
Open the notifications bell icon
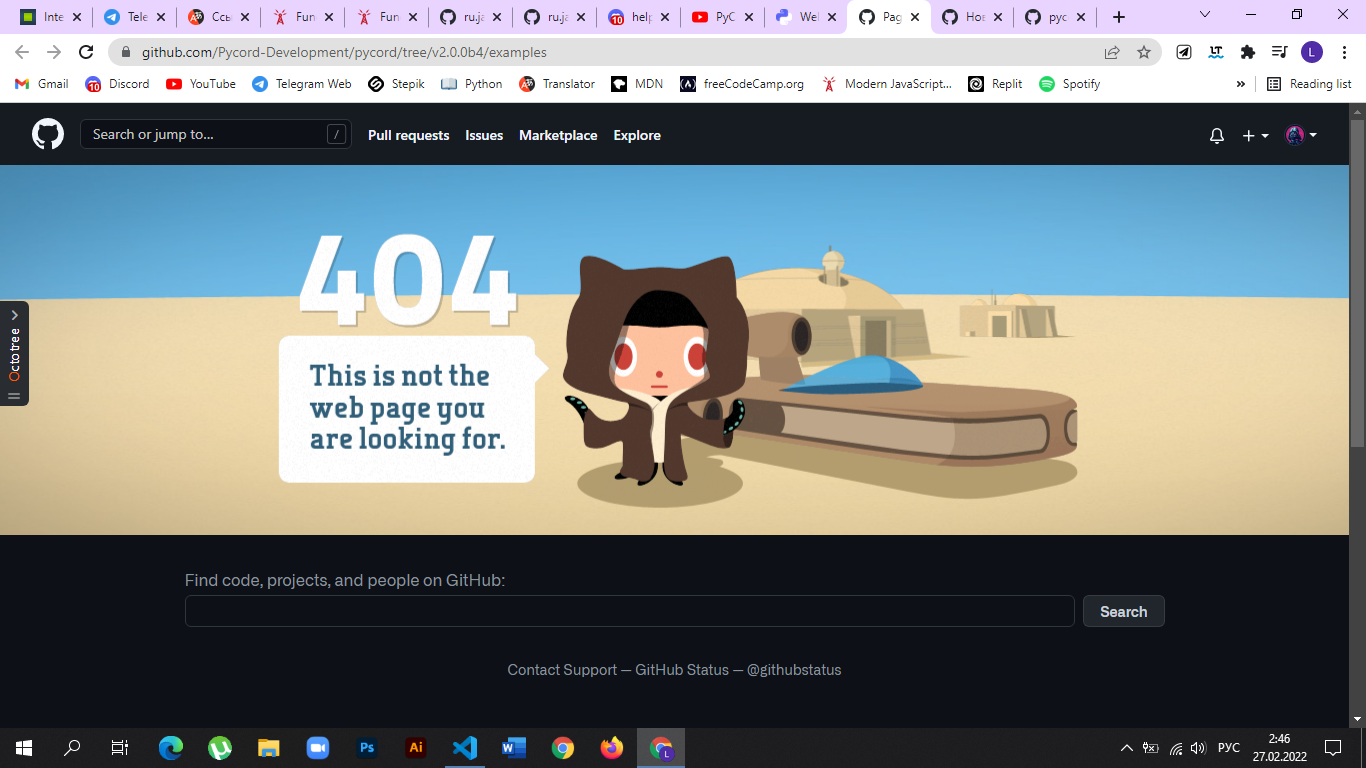pos(1217,135)
